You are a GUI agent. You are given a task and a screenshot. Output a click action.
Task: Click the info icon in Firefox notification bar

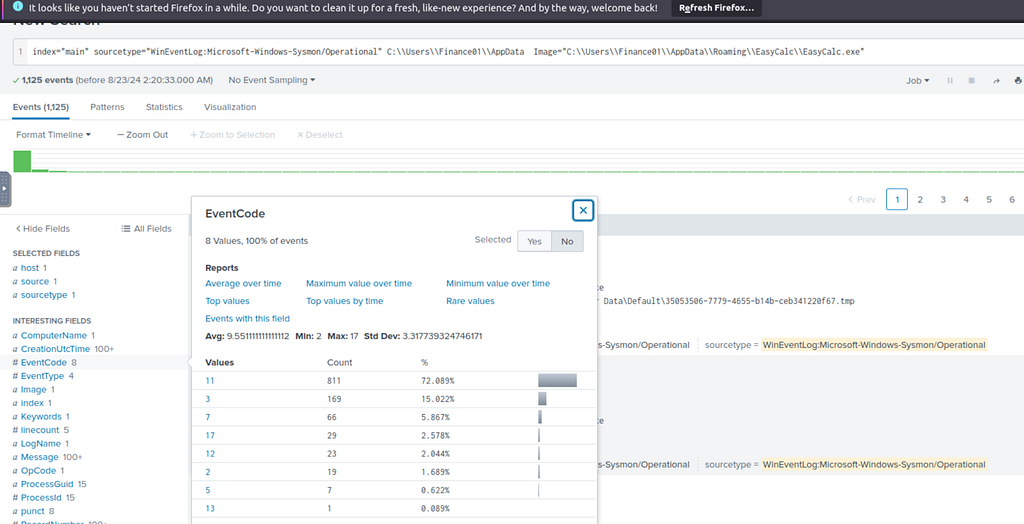18,7
